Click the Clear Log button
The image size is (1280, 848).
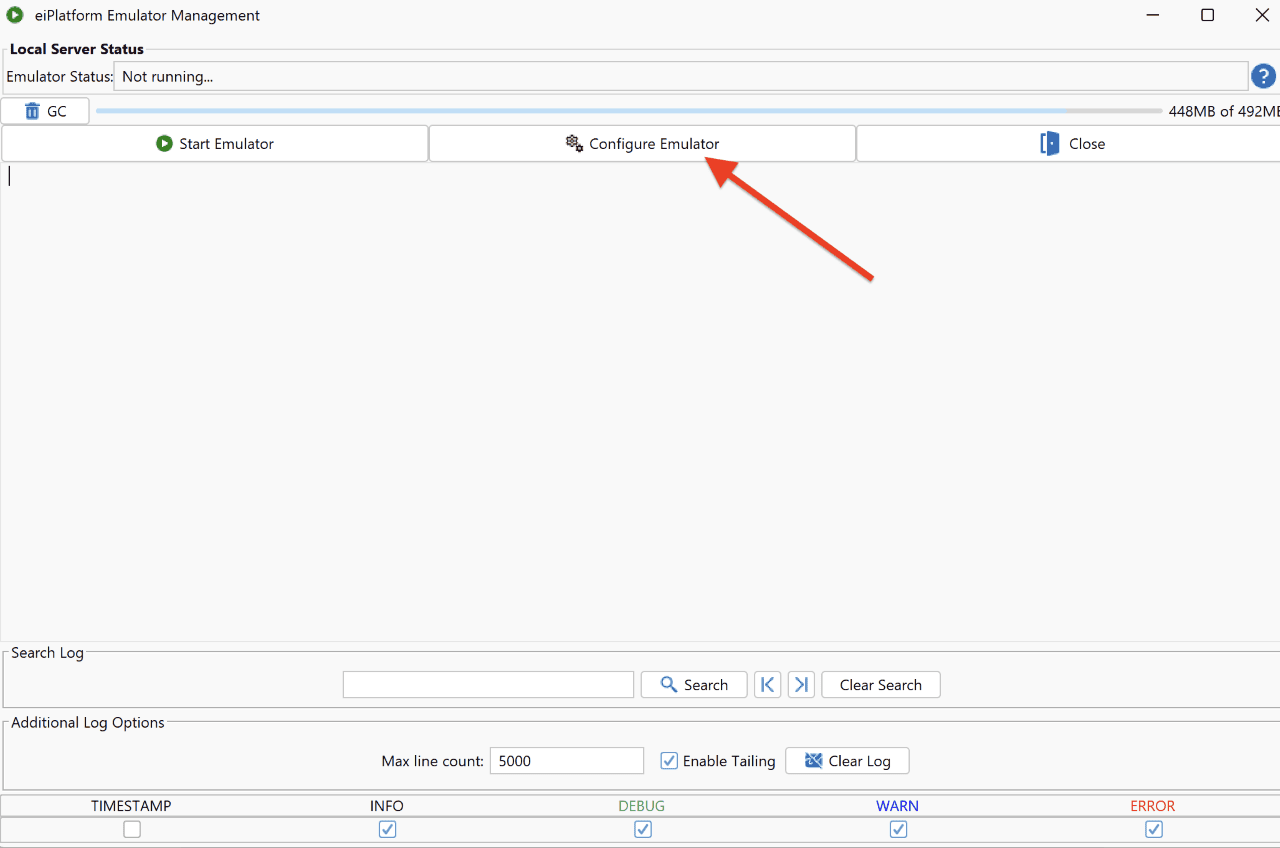pos(847,761)
